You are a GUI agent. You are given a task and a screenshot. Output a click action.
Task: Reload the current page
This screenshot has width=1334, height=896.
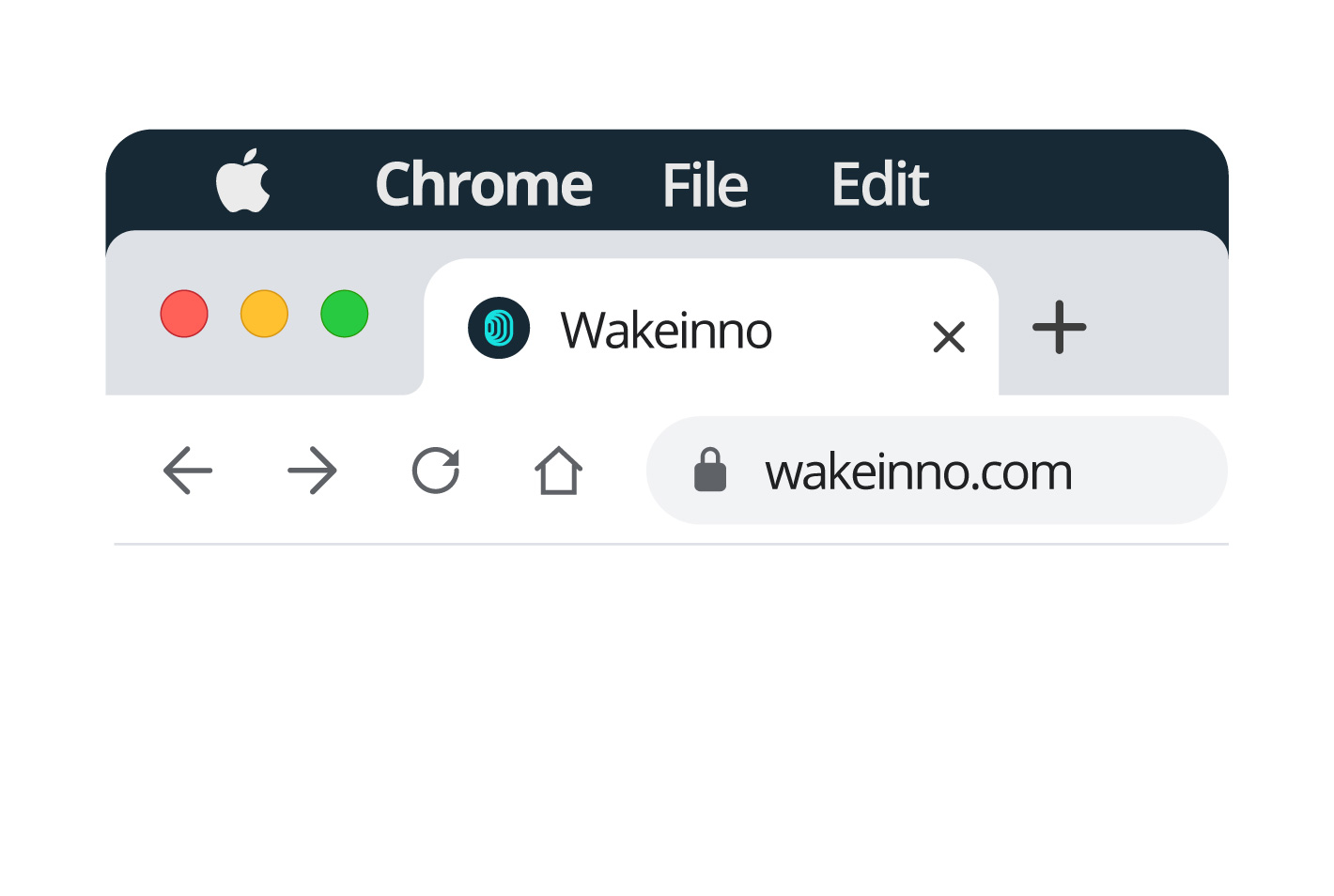436,470
